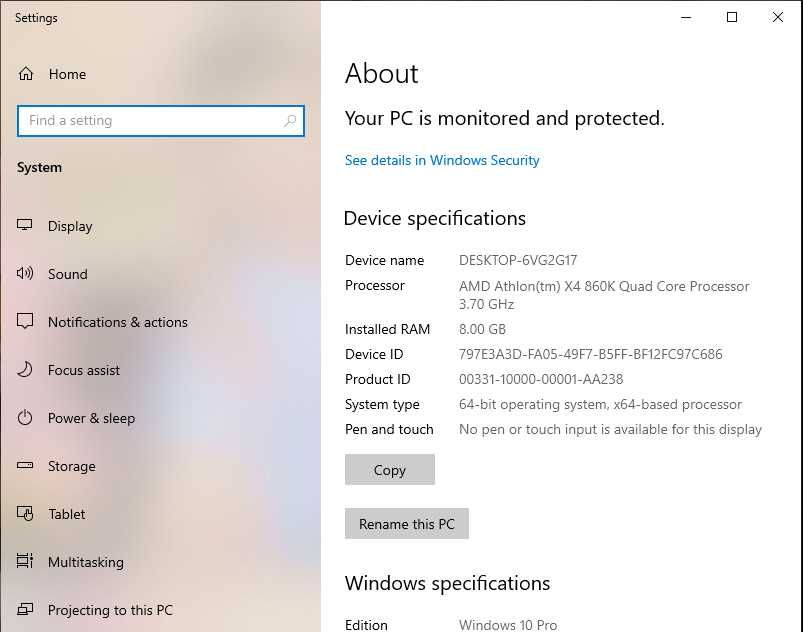Click the Storage drive icon
Screen dimensions: 803x632
(x=26, y=466)
